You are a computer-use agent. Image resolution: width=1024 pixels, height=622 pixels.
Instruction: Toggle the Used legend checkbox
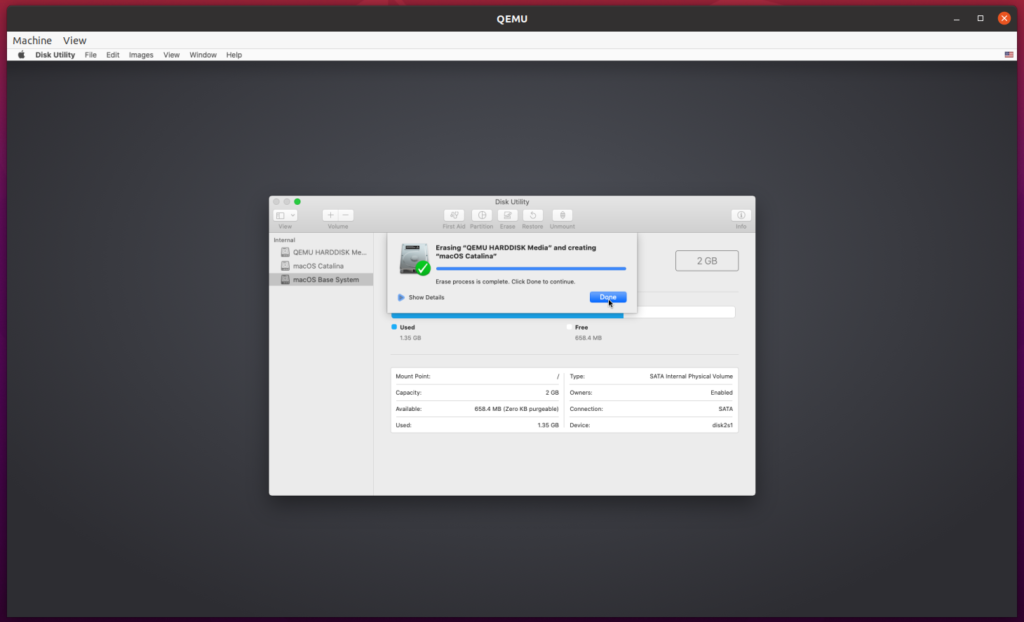point(393,327)
